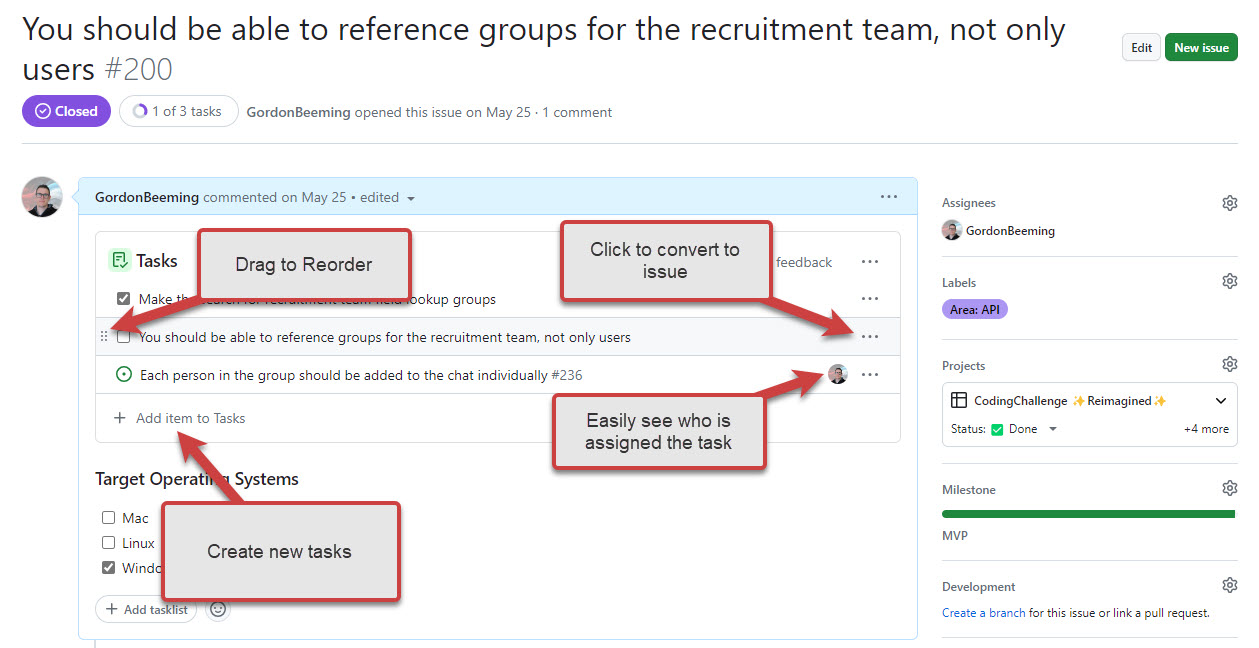Click the add reaction smiley icon

tap(217, 609)
